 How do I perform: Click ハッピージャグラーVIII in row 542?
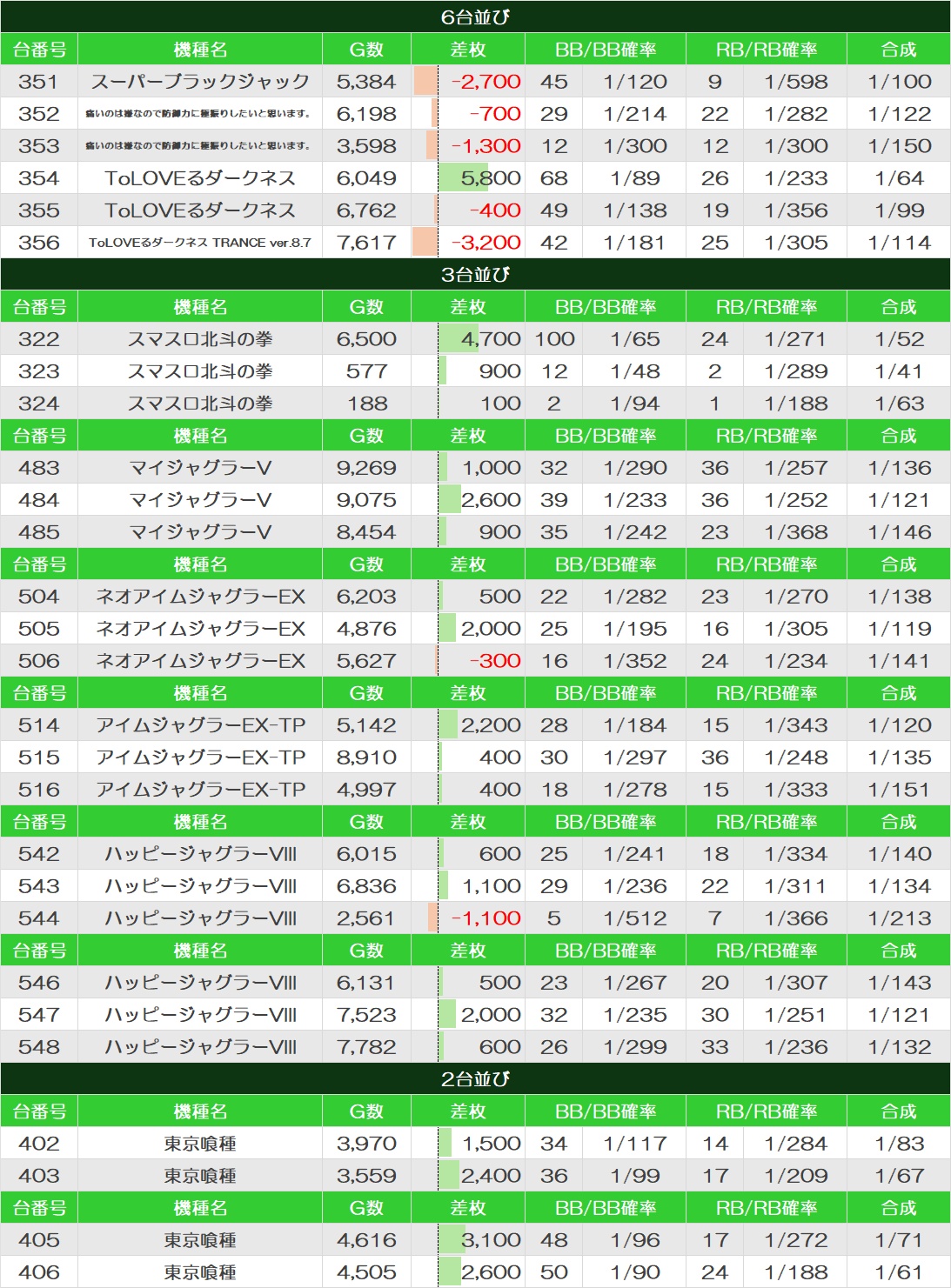point(200,853)
